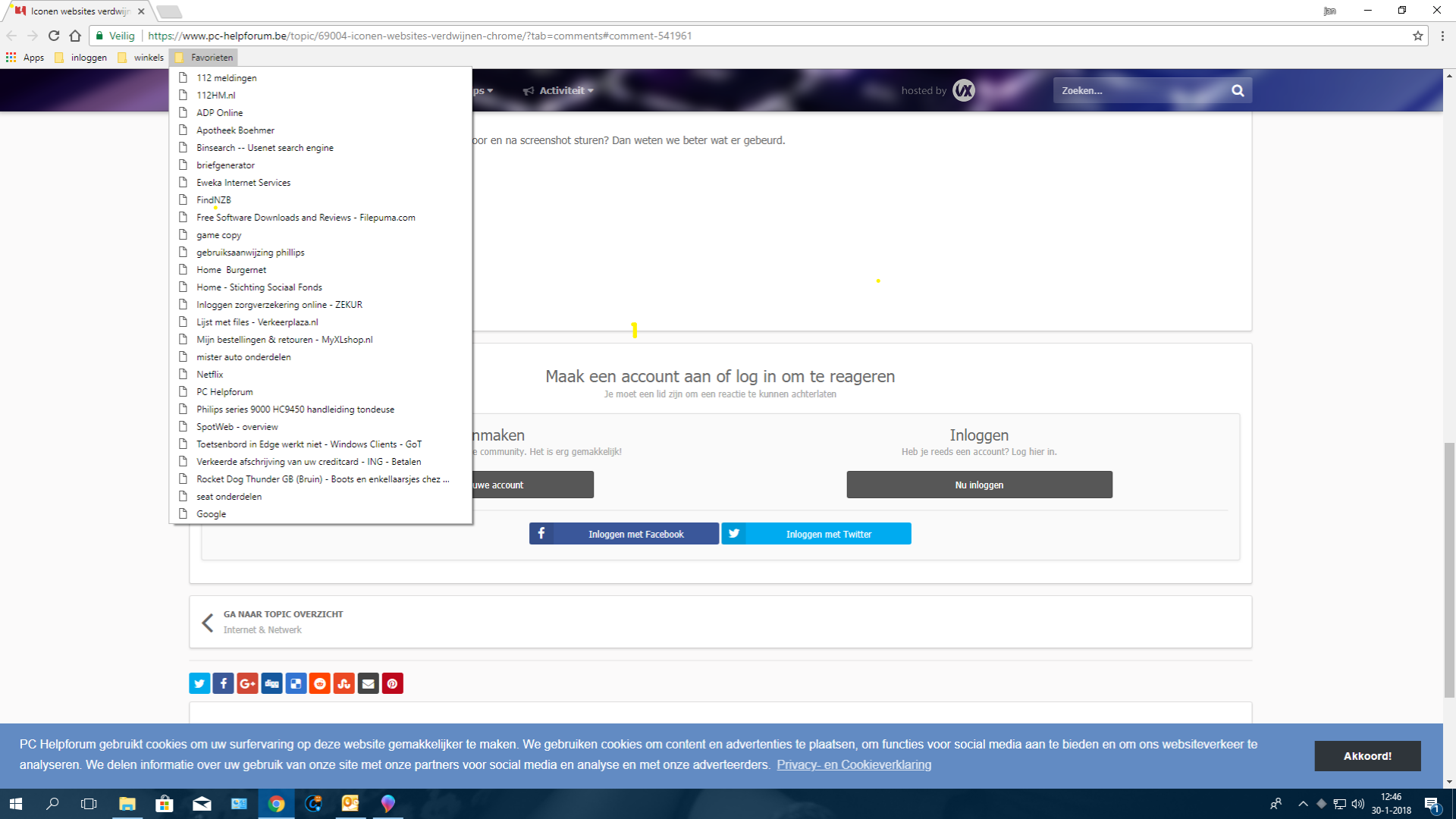The height and width of the screenshot is (819, 1456).
Task: Click the Veilig secure site indicator
Action: [x=115, y=36]
